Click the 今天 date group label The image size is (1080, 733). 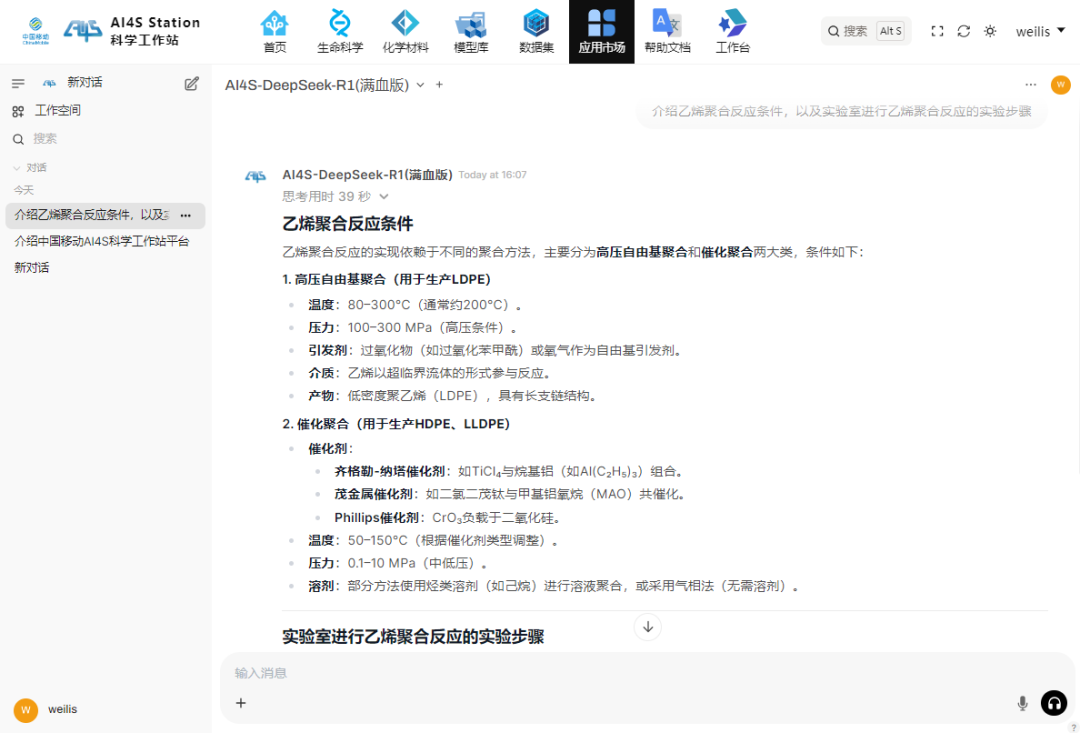23,190
